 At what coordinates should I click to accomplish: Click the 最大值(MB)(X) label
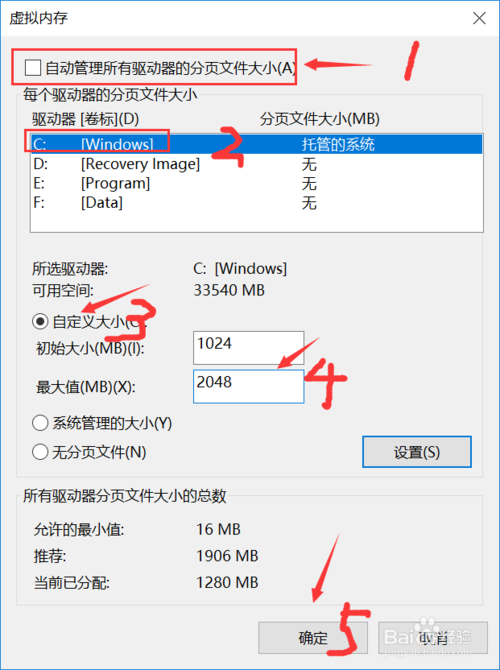coord(85,388)
